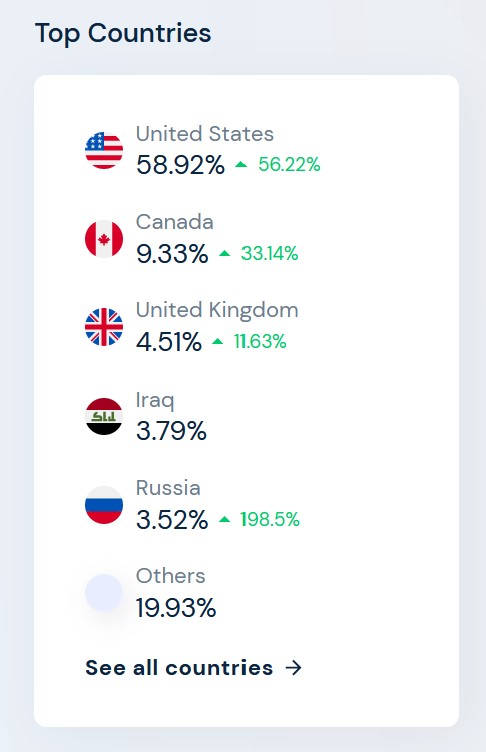
Task: Click the 11.63% growth figure
Action: [x=260, y=341]
